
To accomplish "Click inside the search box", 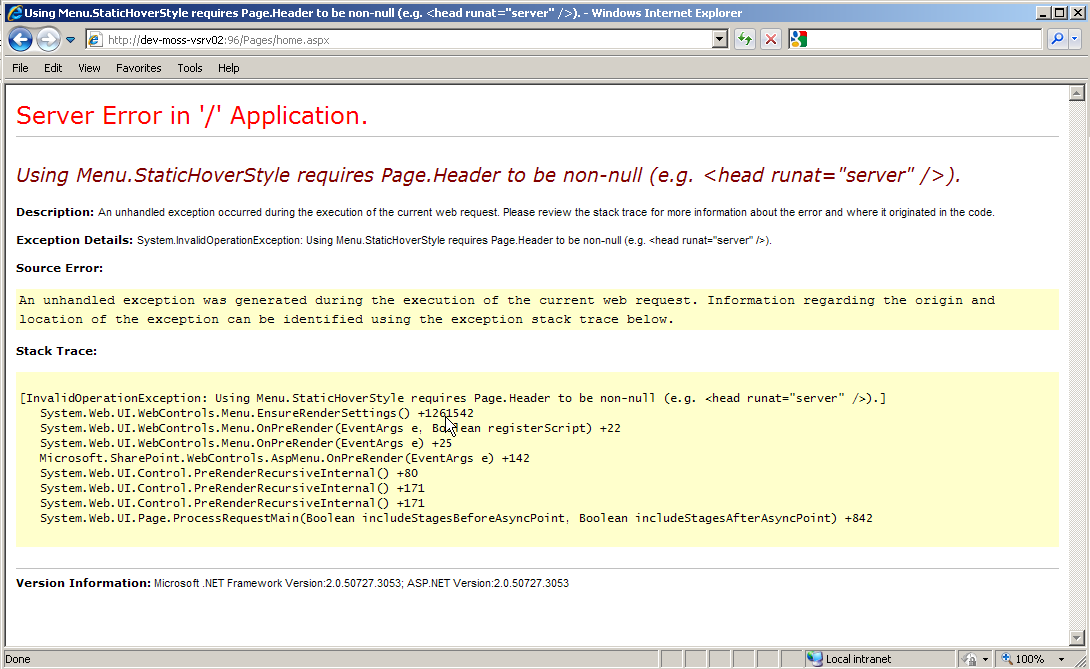I will point(925,40).
